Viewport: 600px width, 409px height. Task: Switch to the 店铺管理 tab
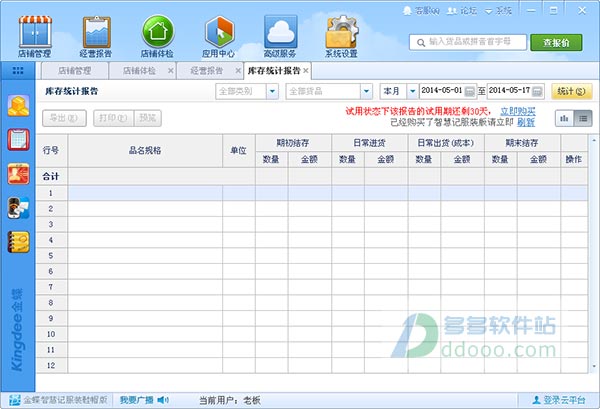(75, 71)
